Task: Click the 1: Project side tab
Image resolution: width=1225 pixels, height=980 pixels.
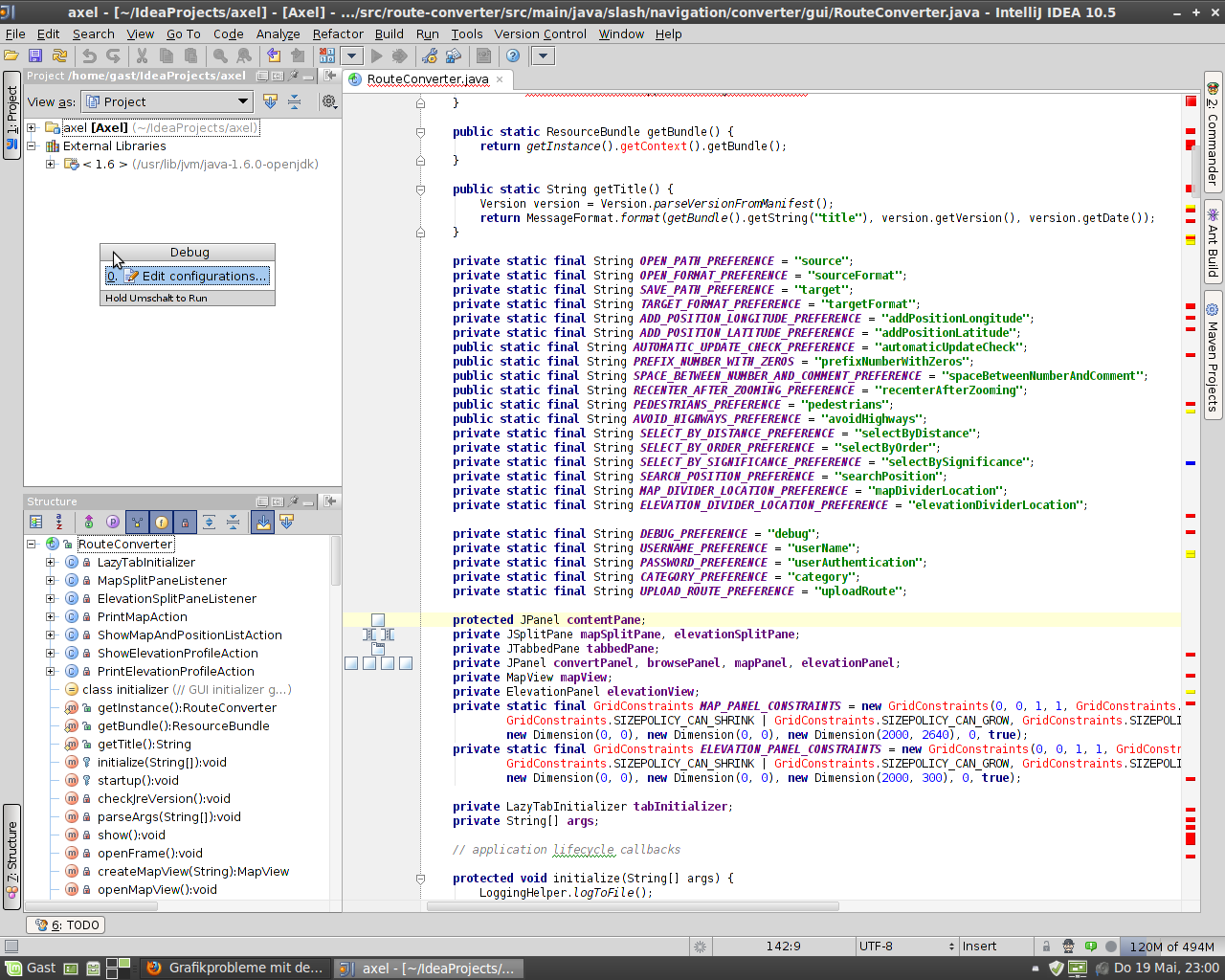Action: coord(11,115)
